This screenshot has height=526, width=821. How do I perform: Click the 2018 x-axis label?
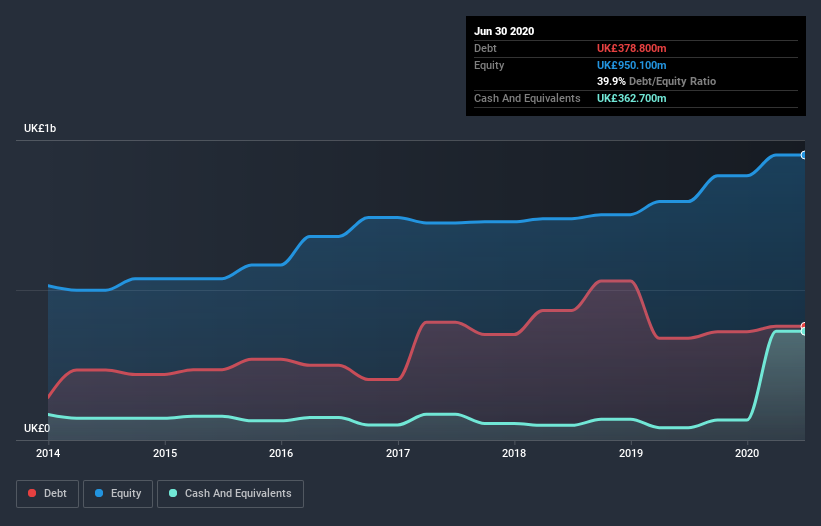coord(514,453)
